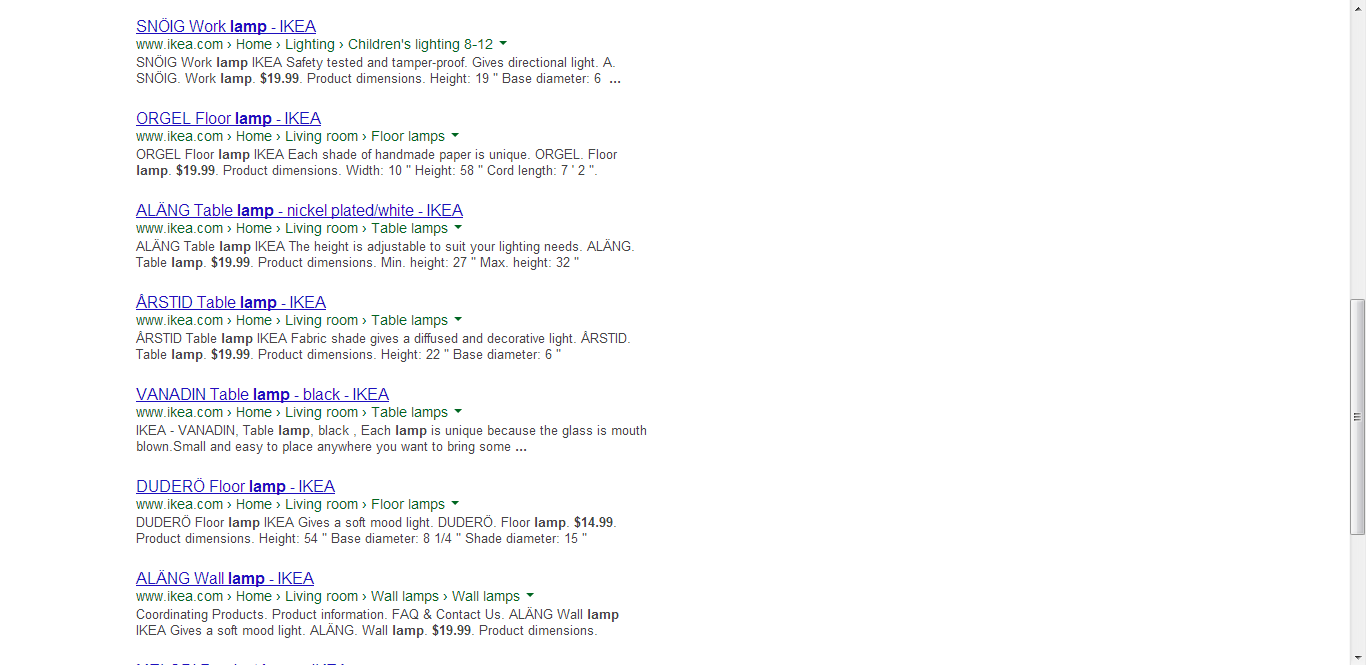The height and width of the screenshot is (665, 1368).
Task: Expand dropdown arrow after Children's lighting 8-12
Action: click(503, 44)
